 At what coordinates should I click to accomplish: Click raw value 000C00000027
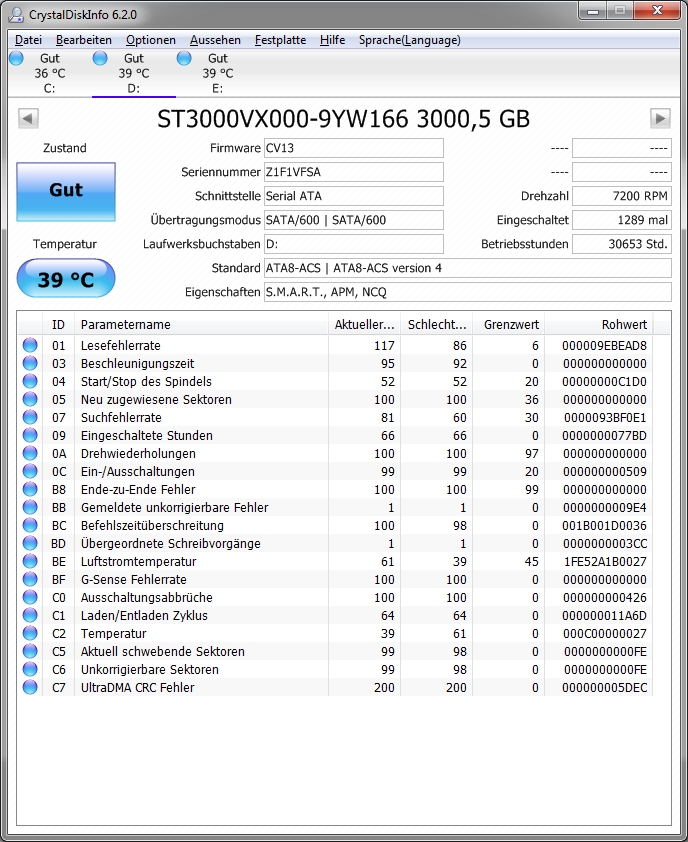point(605,633)
